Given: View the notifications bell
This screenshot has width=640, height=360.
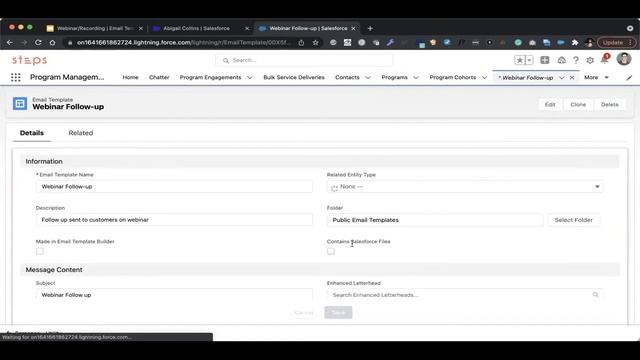Looking at the screenshot, I should coord(604,60).
